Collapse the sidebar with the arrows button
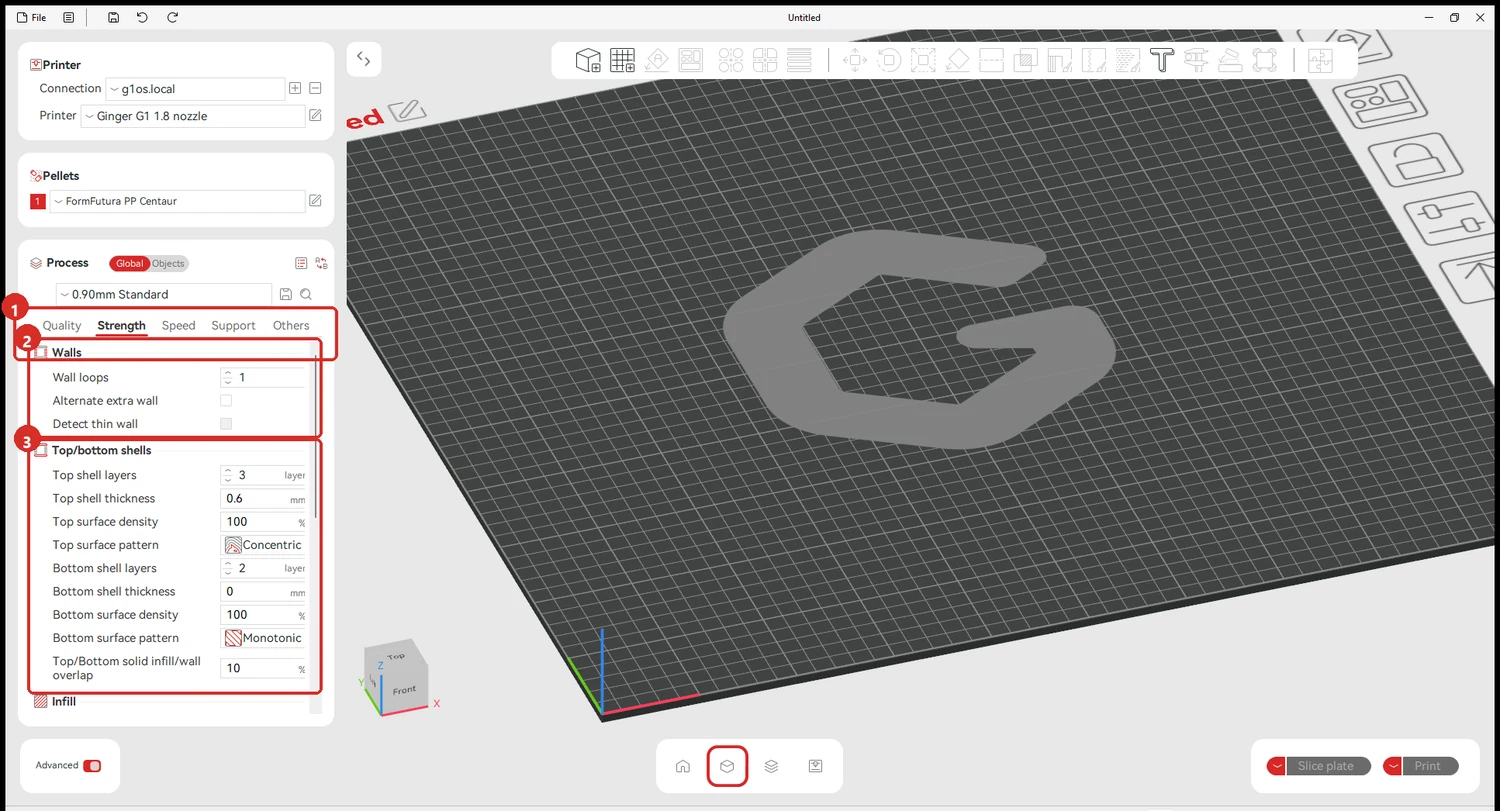The image size is (1500, 811). (x=363, y=60)
